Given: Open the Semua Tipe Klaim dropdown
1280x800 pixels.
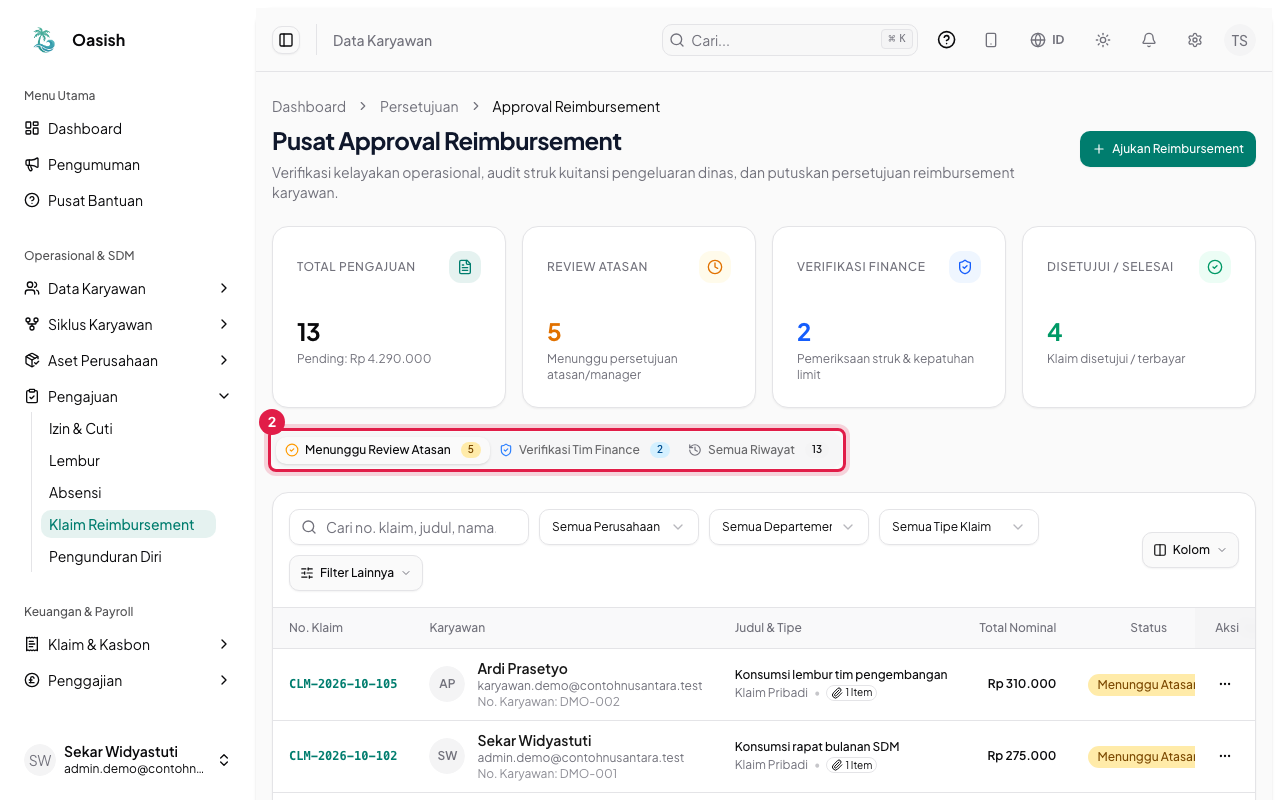Looking at the screenshot, I should click(958, 527).
